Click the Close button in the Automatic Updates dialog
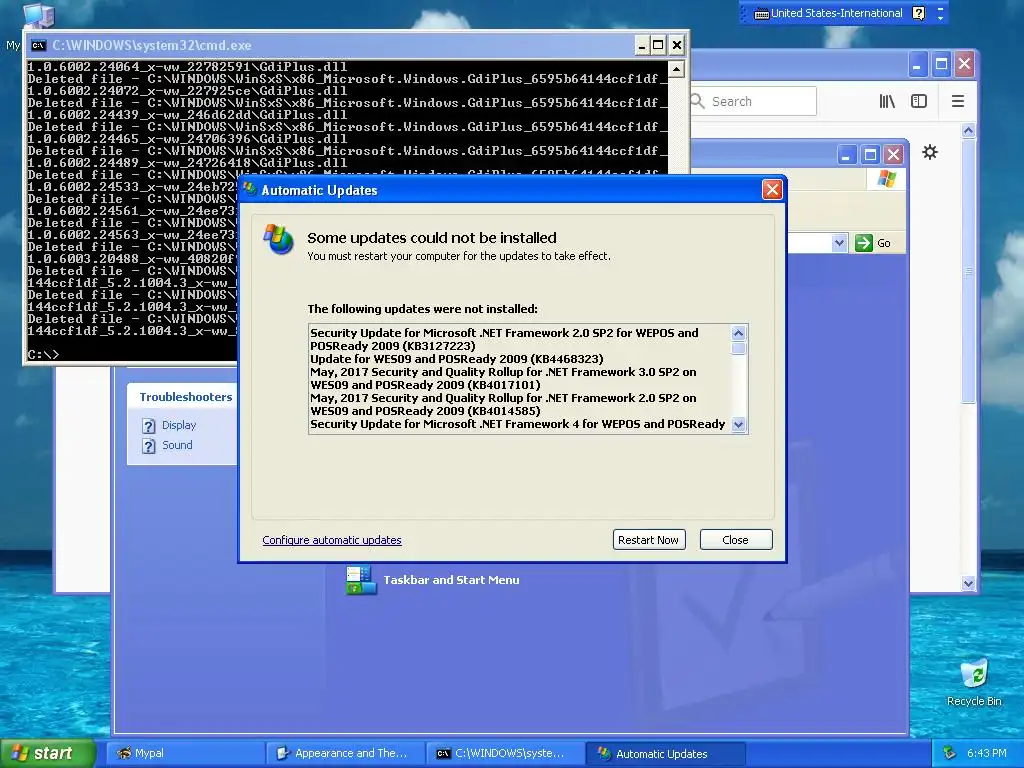This screenshot has width=1024, height=768. point(735,539)
